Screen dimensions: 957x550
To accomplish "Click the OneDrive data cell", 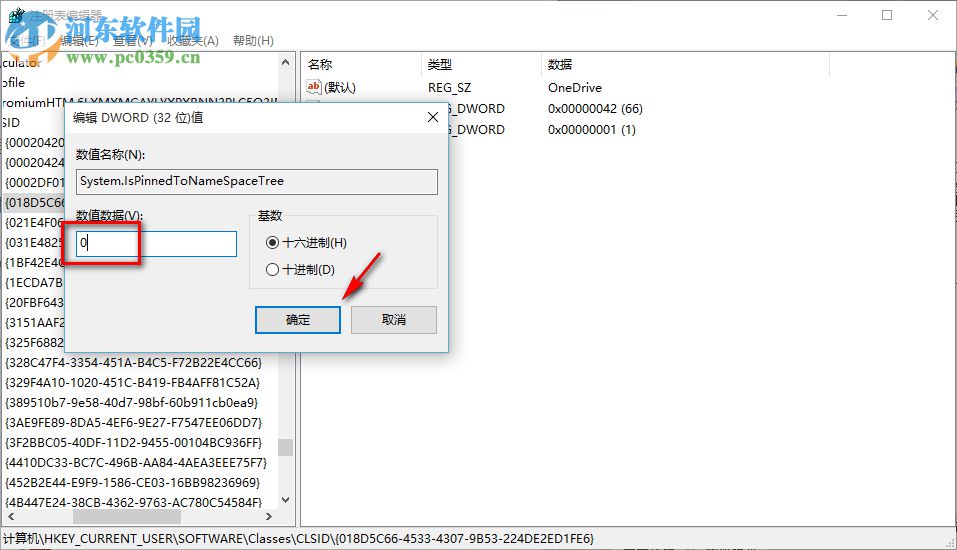I will click(575, 88).
